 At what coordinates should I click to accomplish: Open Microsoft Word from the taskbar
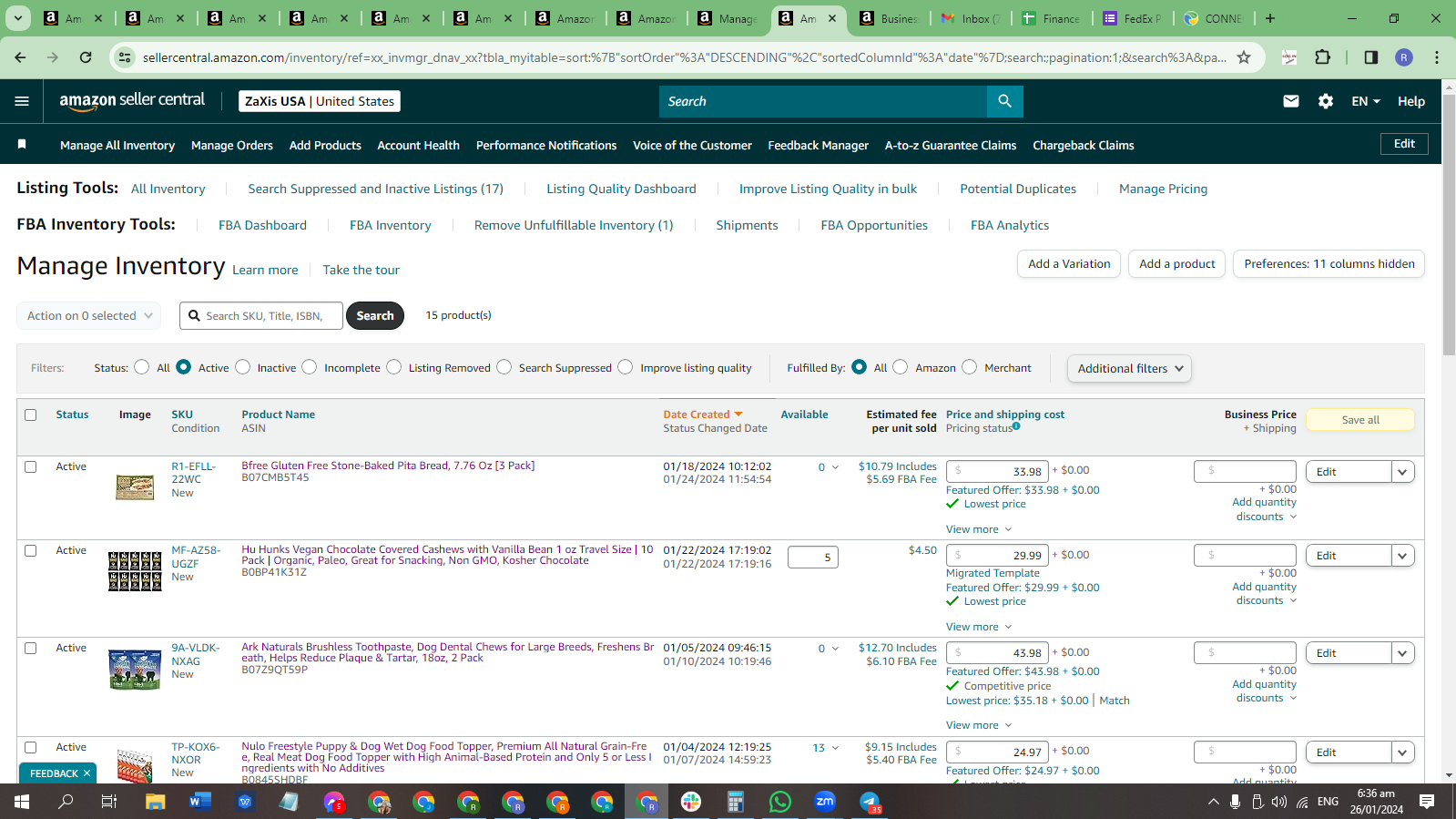click(x=199, y=802)
